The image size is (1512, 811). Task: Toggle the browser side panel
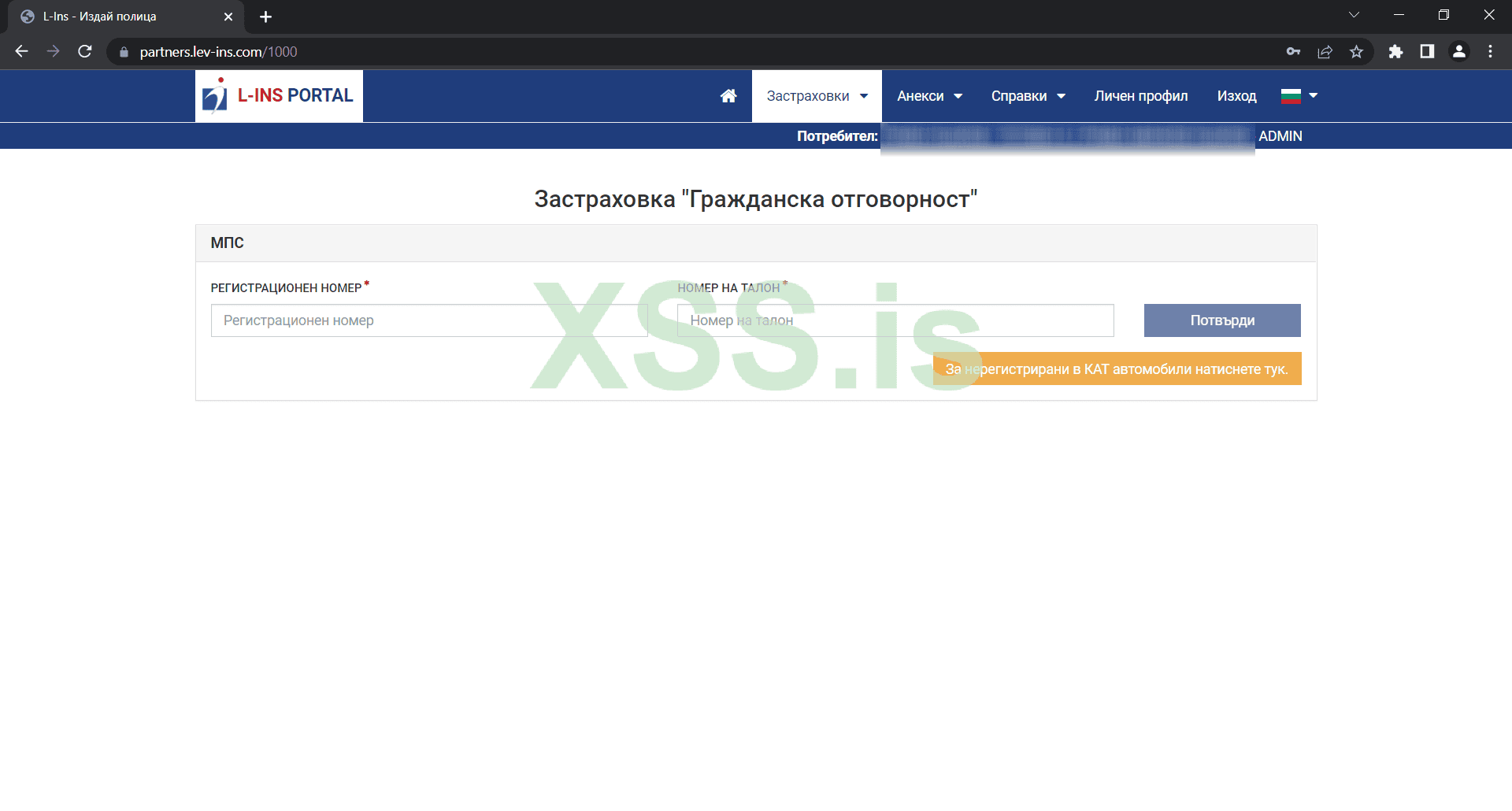(x=1427, y=51)
